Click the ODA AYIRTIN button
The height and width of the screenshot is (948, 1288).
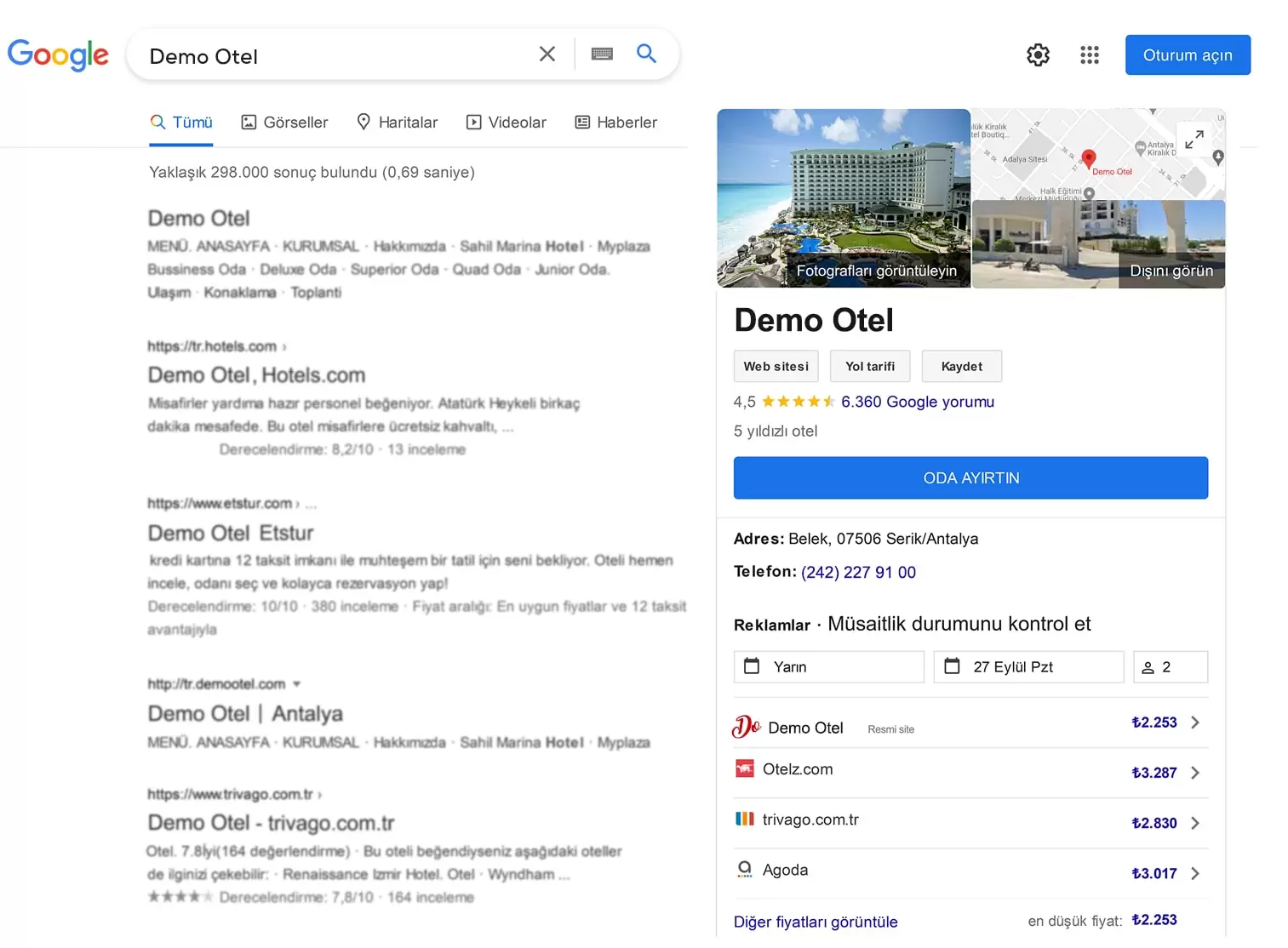pos(971,478)
